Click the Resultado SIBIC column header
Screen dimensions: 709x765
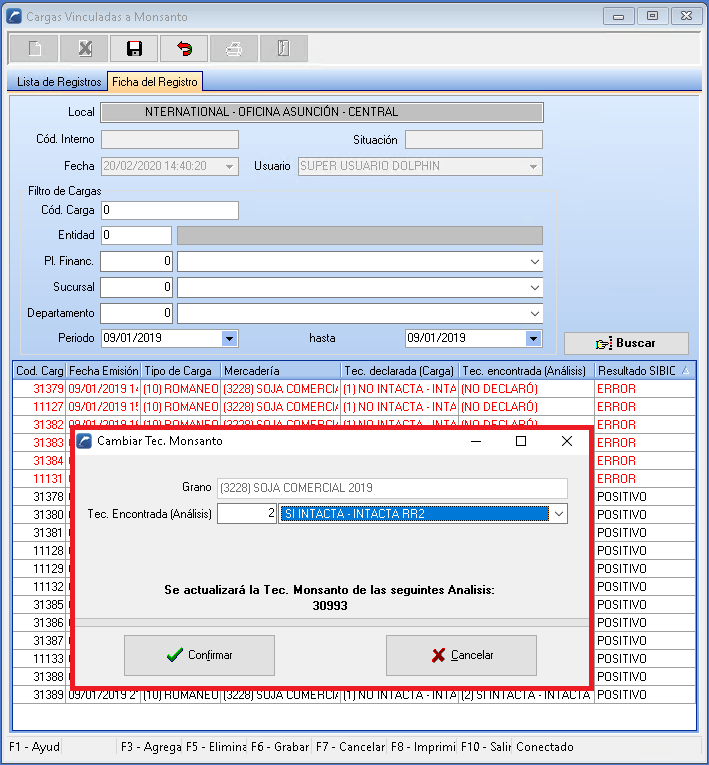coord(645,371)
